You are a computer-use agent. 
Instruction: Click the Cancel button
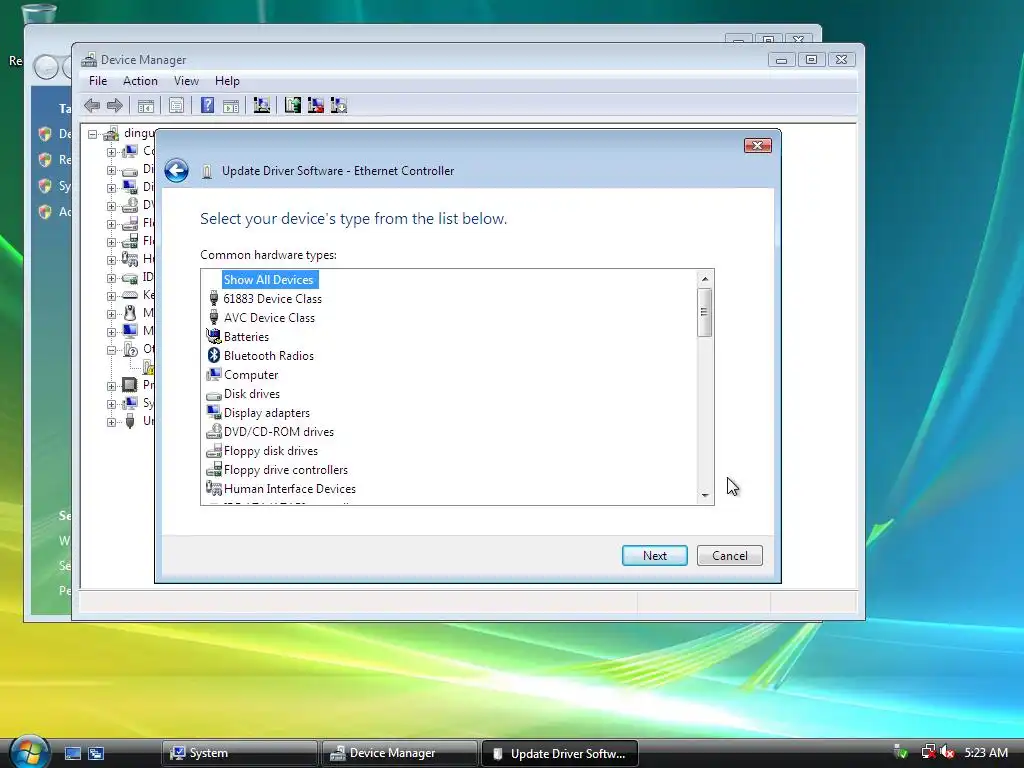tap(729, 556)
